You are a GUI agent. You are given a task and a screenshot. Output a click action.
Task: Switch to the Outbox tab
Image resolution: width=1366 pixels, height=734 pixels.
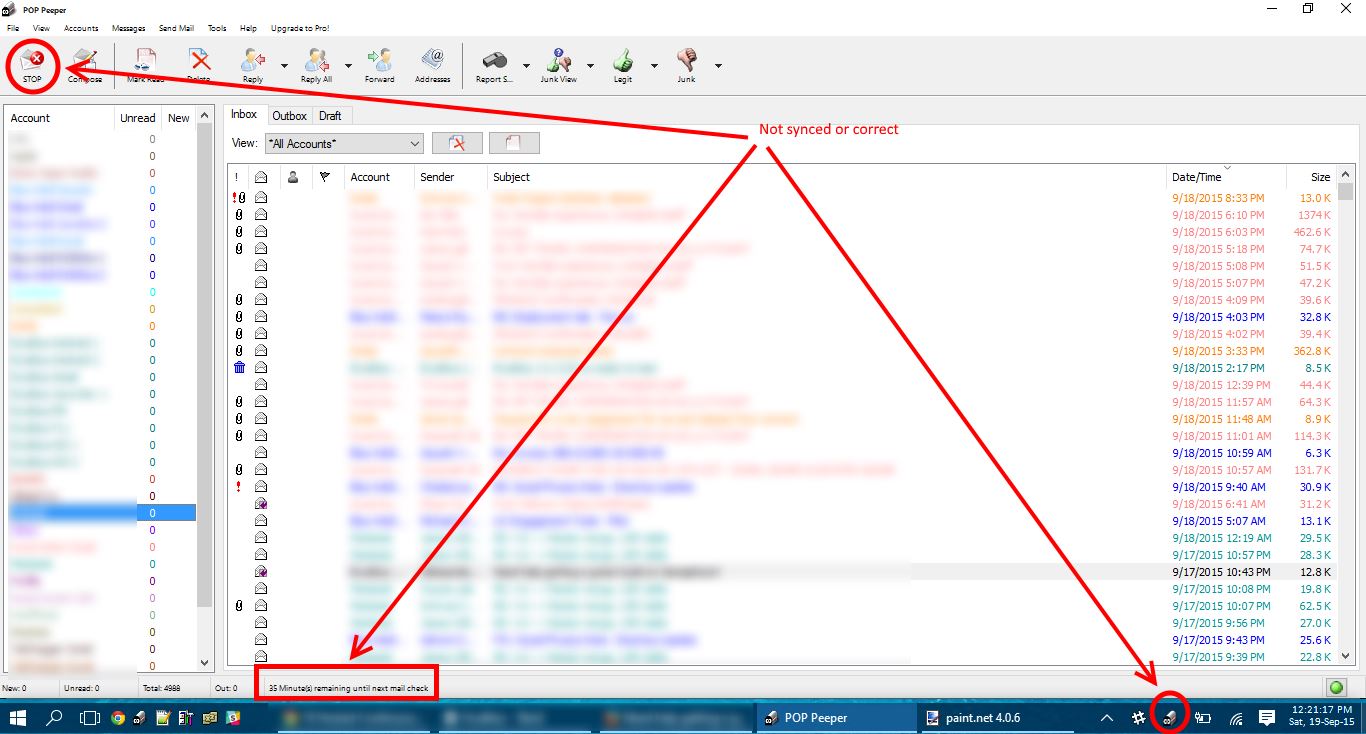[290, 116]
